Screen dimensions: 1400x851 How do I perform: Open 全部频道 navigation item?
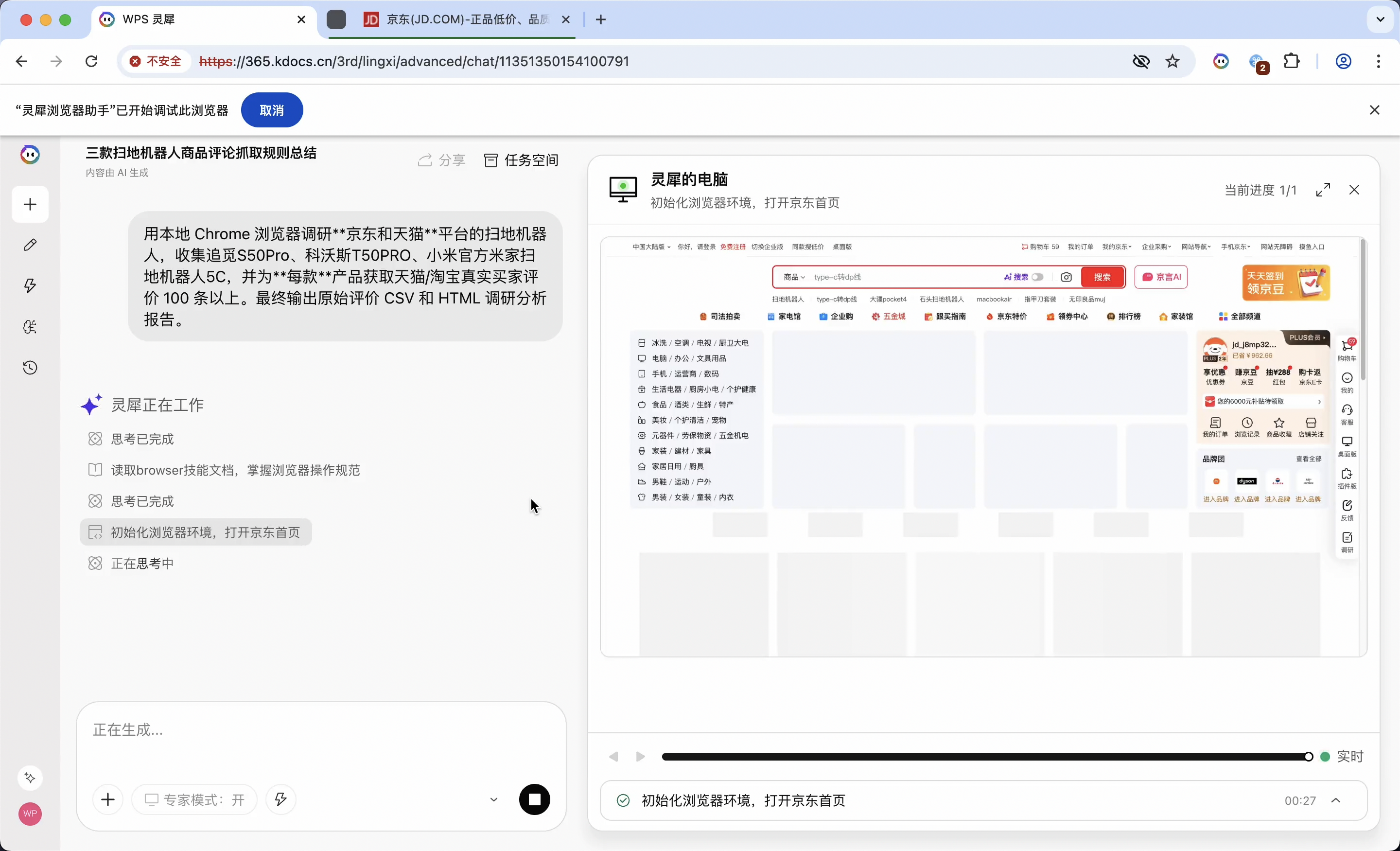[x=1239, y=316]
